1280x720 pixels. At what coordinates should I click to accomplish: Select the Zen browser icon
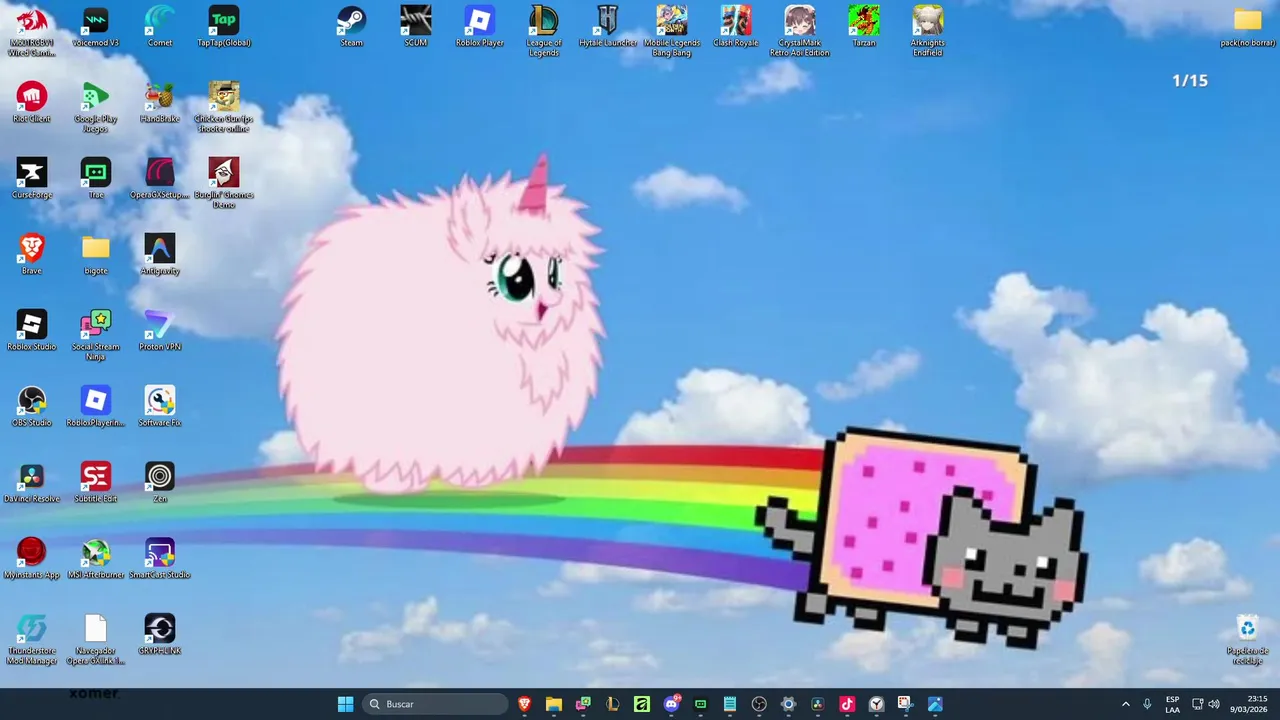159,483
